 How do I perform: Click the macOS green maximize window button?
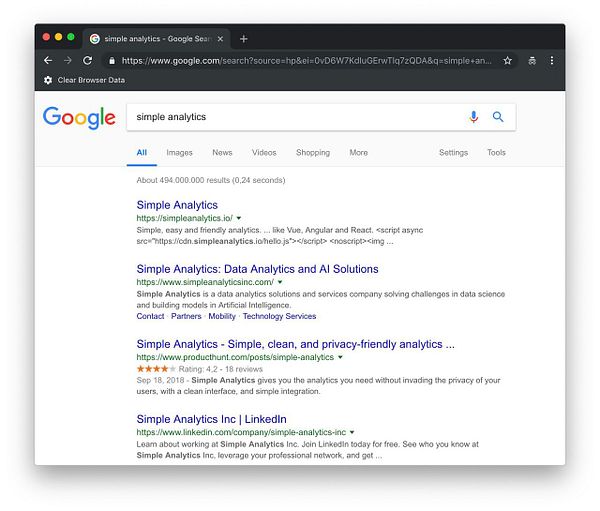coord(71,37)
